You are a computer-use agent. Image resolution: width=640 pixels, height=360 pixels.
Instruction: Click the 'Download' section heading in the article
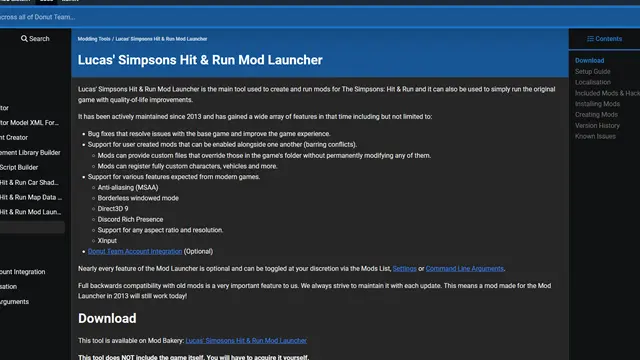point(107,318)
